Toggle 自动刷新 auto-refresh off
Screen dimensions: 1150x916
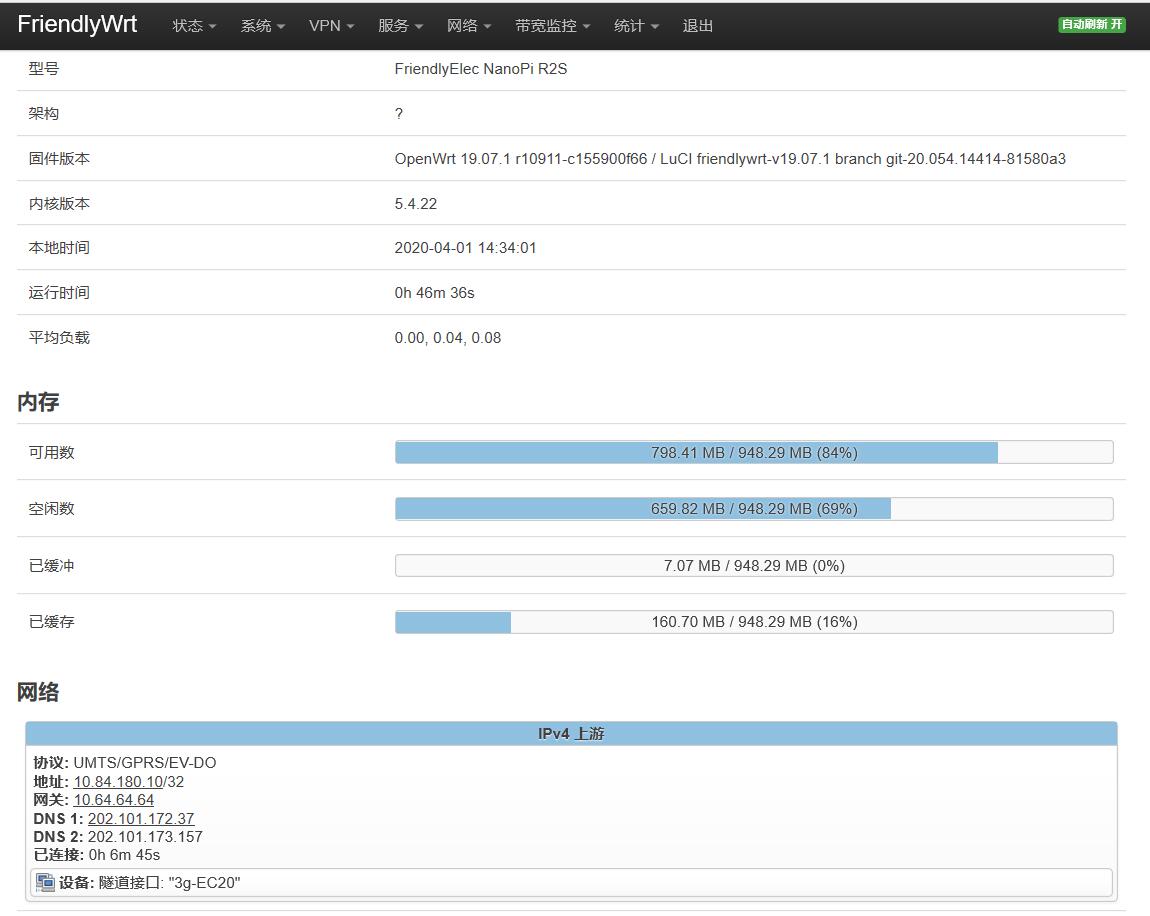pos(1091,25)
